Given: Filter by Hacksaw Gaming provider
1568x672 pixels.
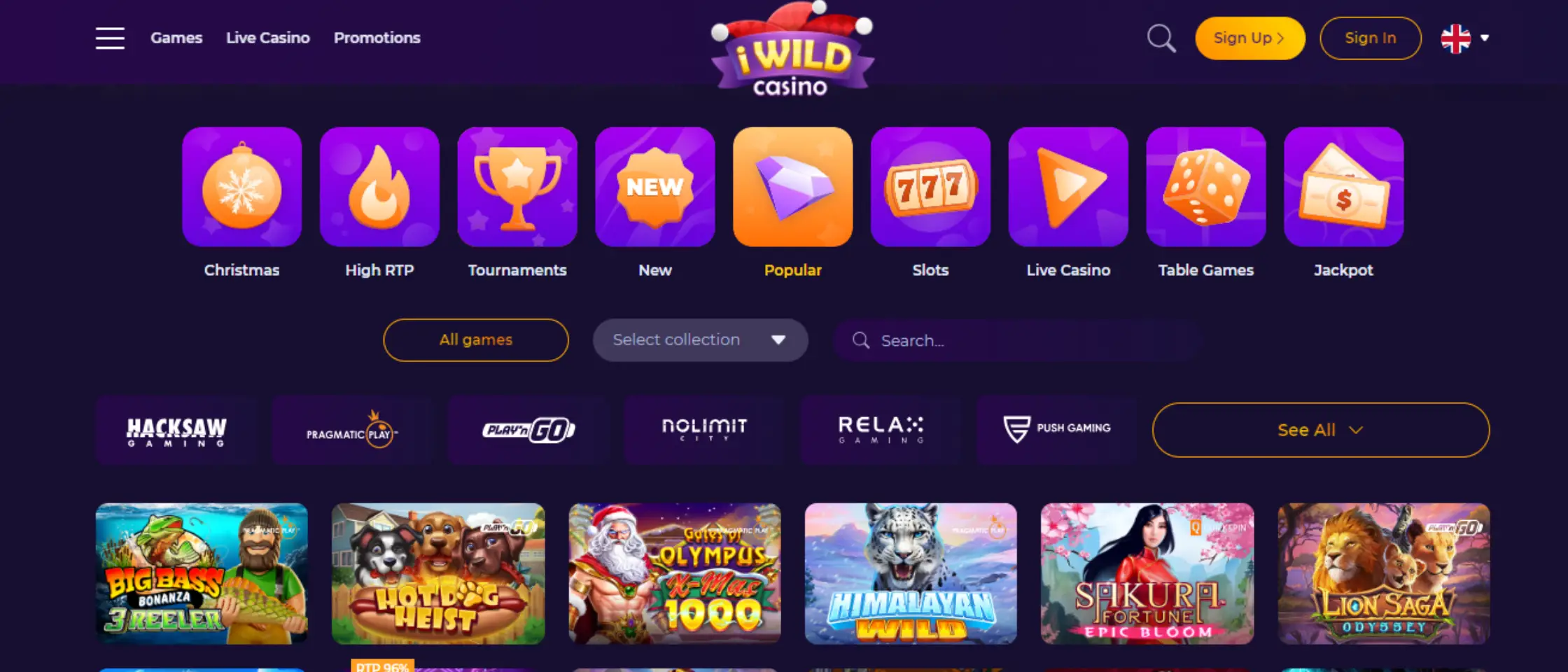Looking at the screenshot, I should pos(176,430).
